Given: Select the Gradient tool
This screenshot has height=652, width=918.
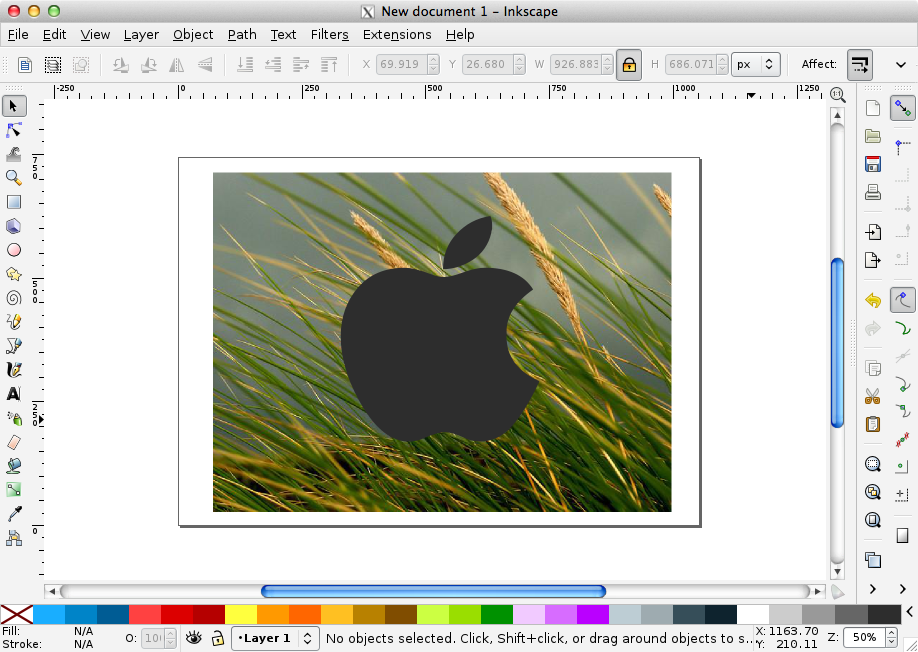Looking at the screenshot, I should [x=14, y=490].
